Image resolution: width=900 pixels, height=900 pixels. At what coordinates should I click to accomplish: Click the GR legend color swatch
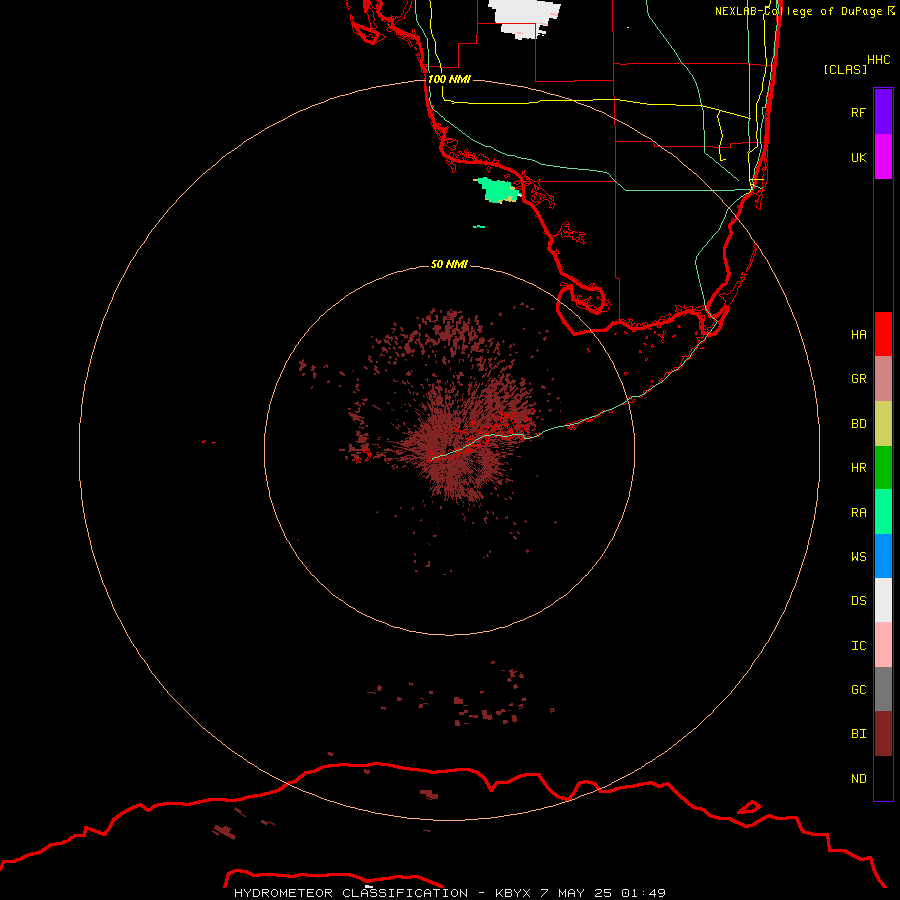coord(883,379)
